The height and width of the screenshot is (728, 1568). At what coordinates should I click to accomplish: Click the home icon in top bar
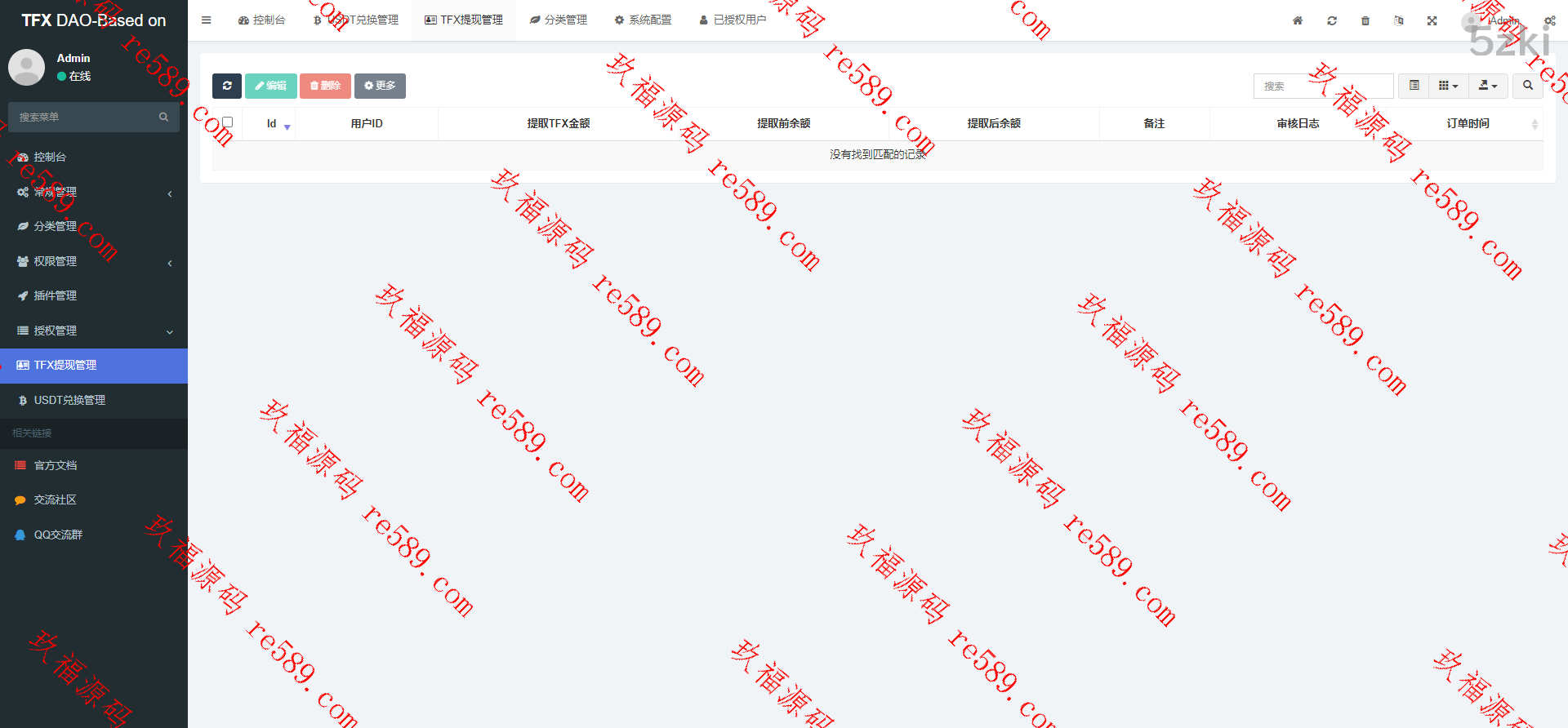(x=1298, y=20)
